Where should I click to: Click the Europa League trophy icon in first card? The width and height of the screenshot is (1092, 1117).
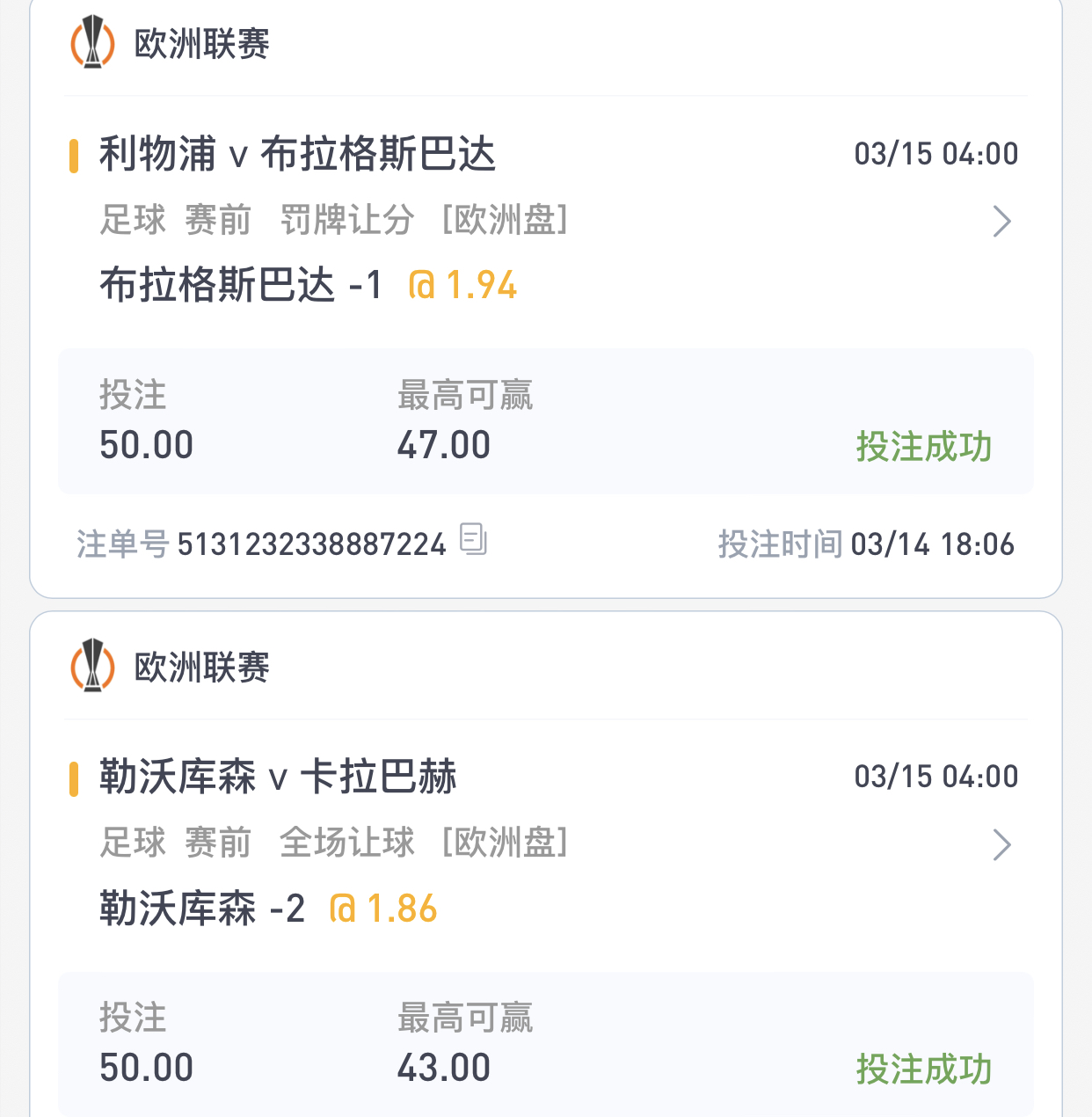tap(92, 43)
